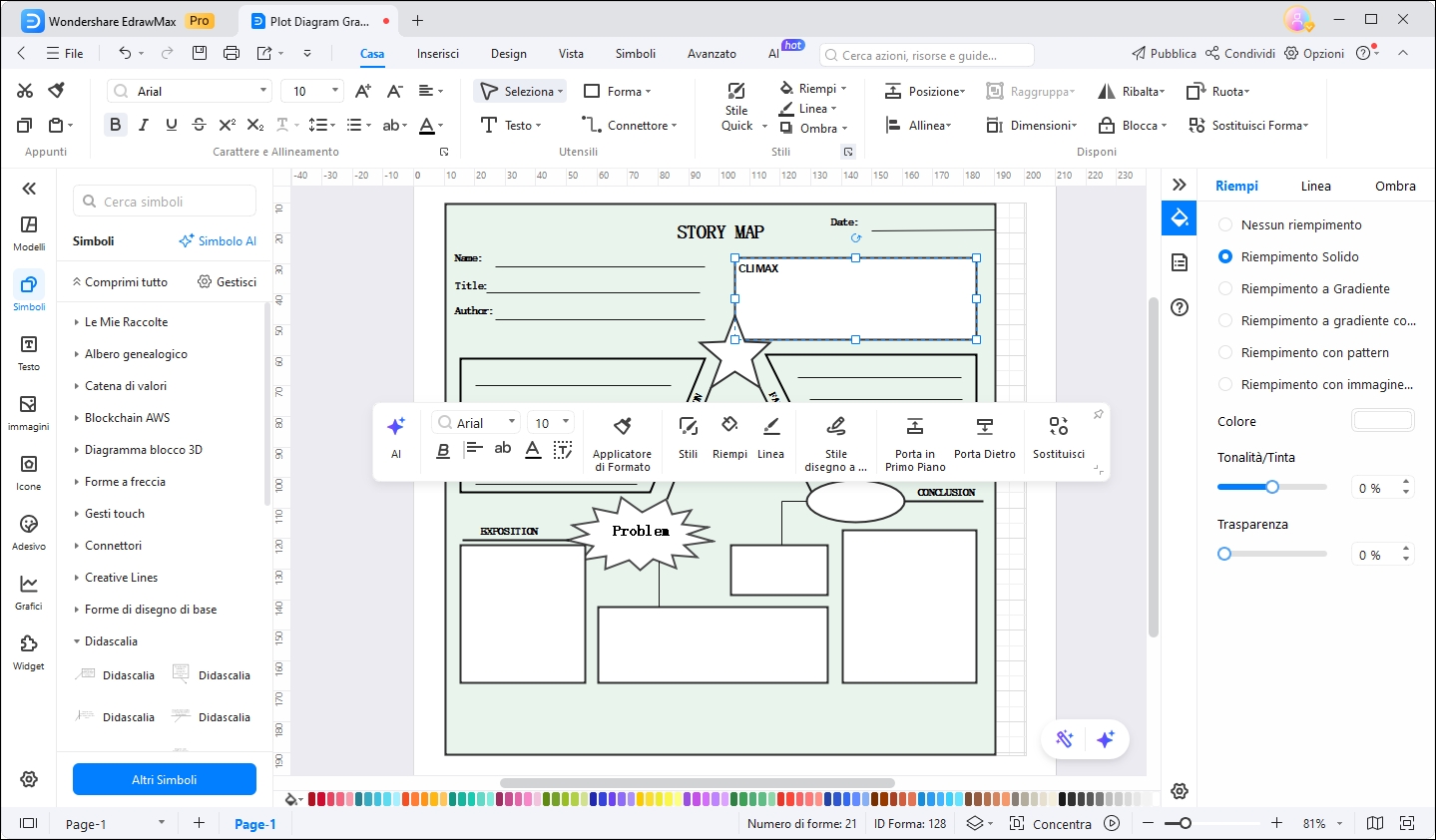Click the Altri Simboli button

click(x=165, y=779)
